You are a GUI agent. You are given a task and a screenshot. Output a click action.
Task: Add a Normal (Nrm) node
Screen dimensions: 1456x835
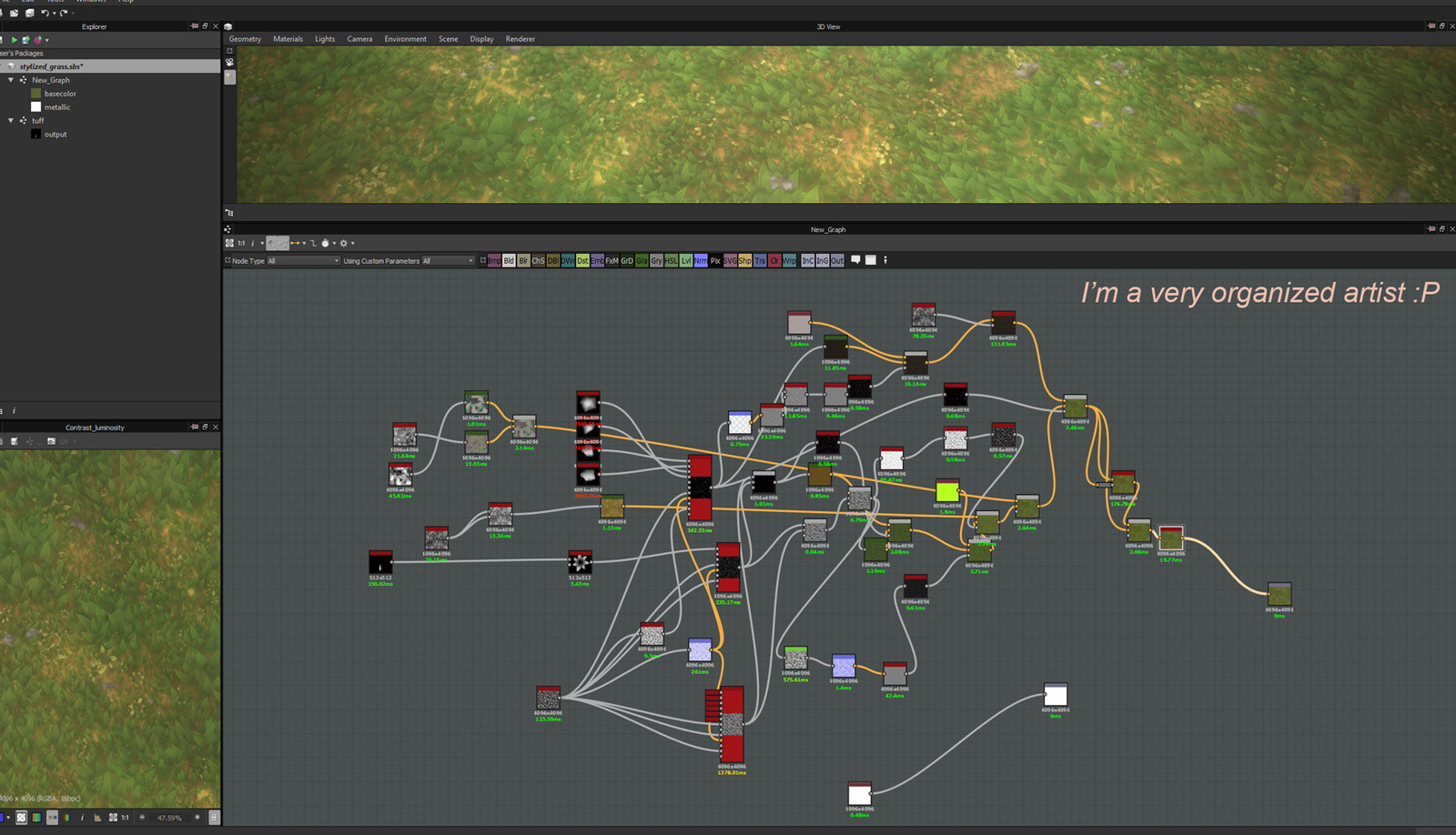click(701, 260)
